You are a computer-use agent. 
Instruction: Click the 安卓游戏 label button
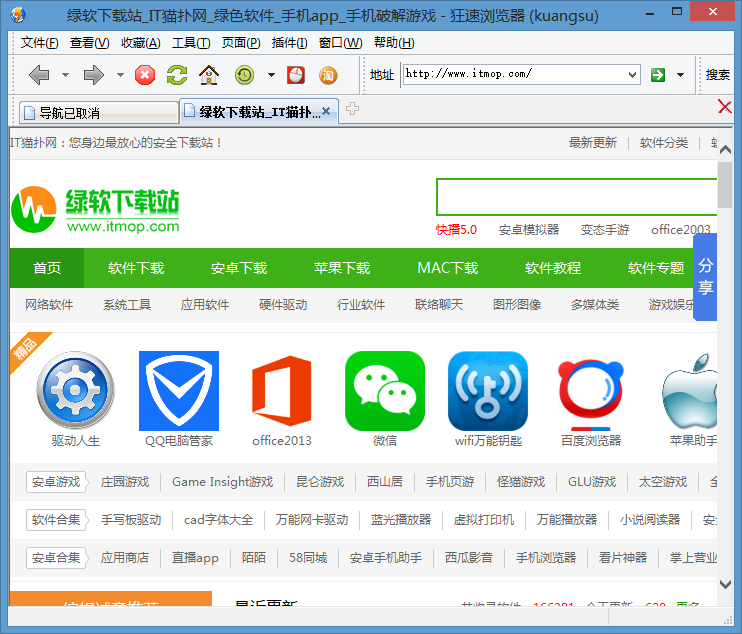(56, 482)
